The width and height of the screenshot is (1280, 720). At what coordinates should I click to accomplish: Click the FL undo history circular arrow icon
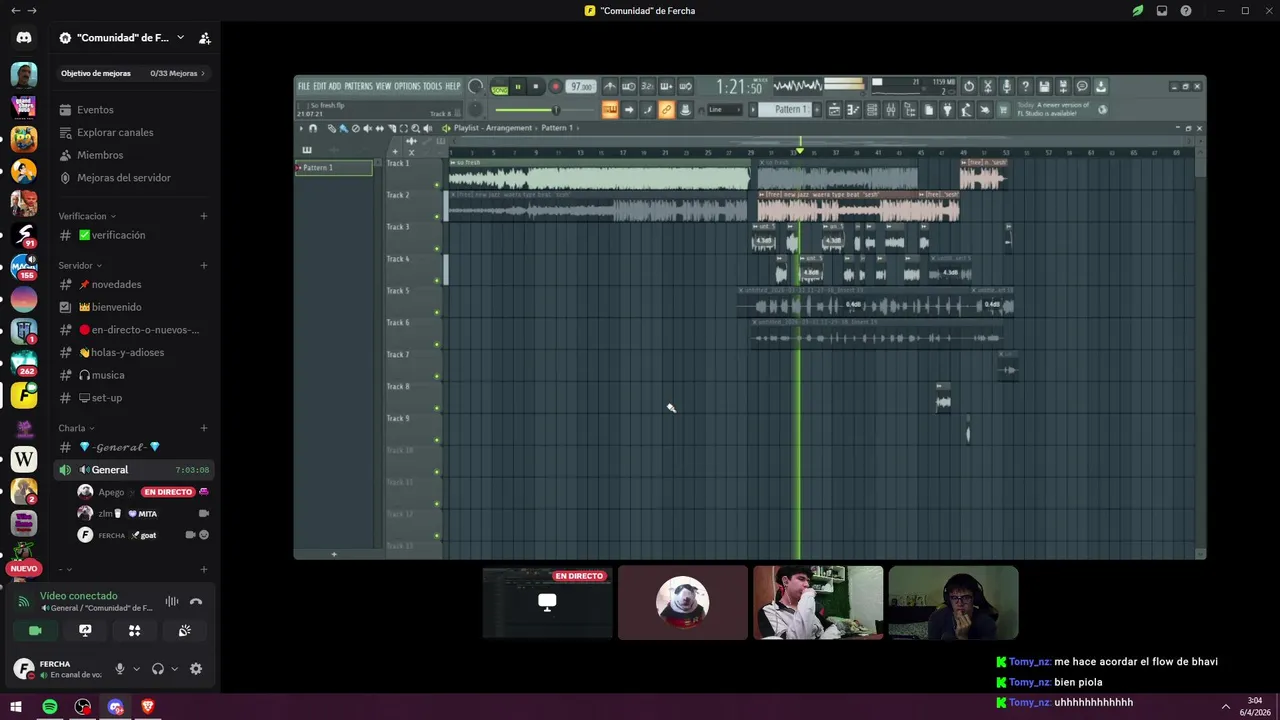[968, 87]
